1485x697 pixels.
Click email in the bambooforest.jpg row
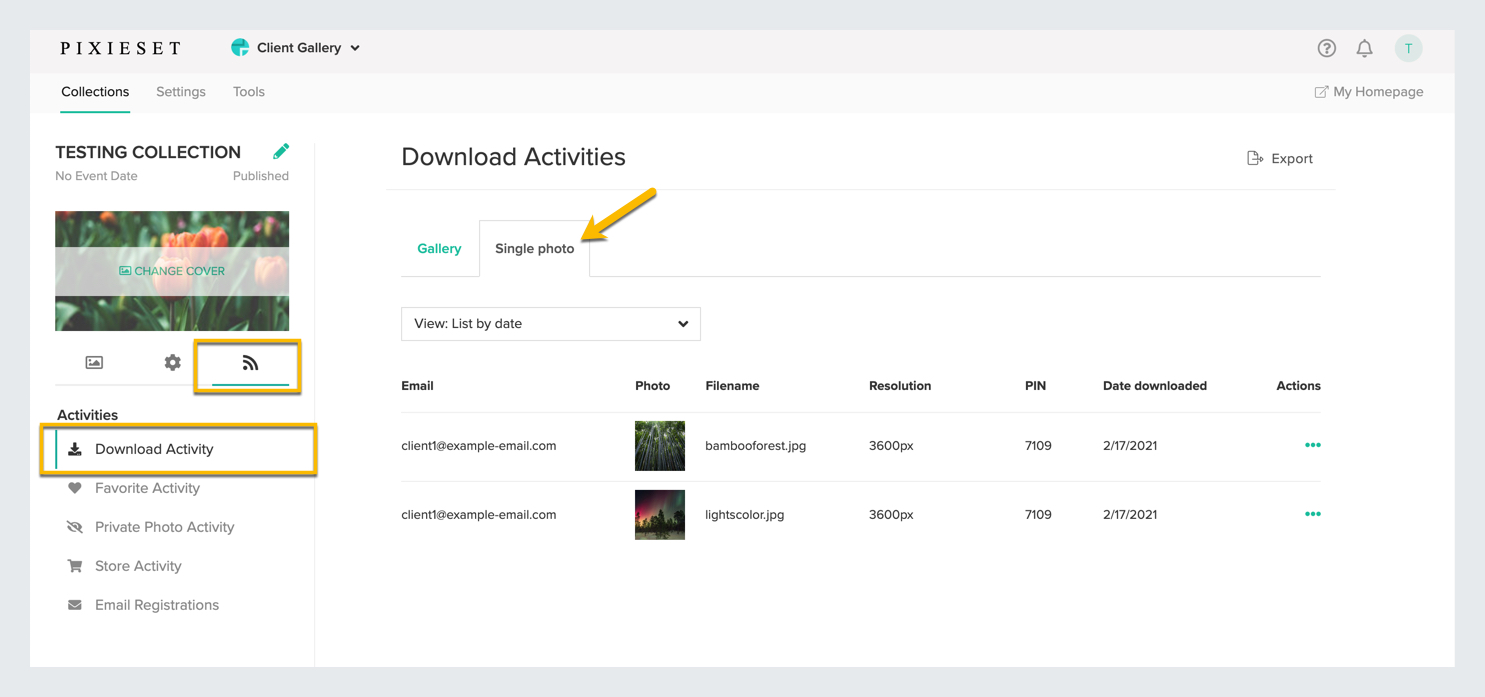479,446
